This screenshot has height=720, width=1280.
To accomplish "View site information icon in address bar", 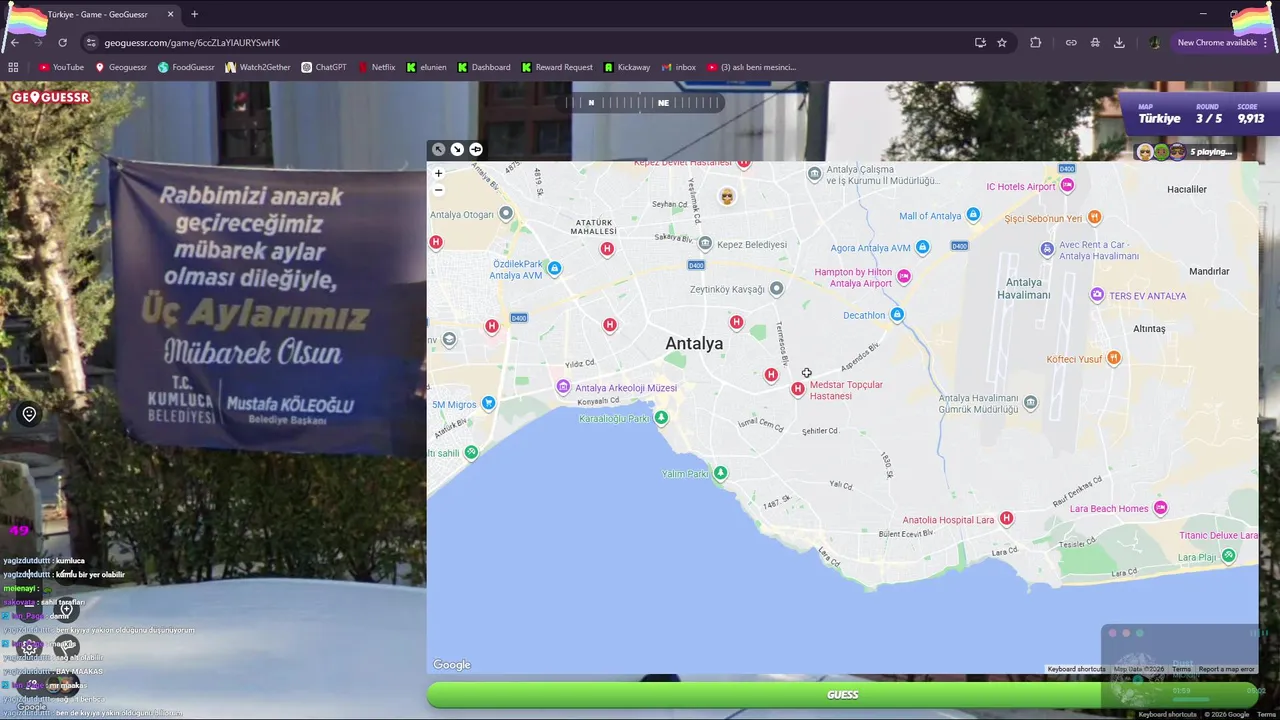I will click(x=91, y=42).
